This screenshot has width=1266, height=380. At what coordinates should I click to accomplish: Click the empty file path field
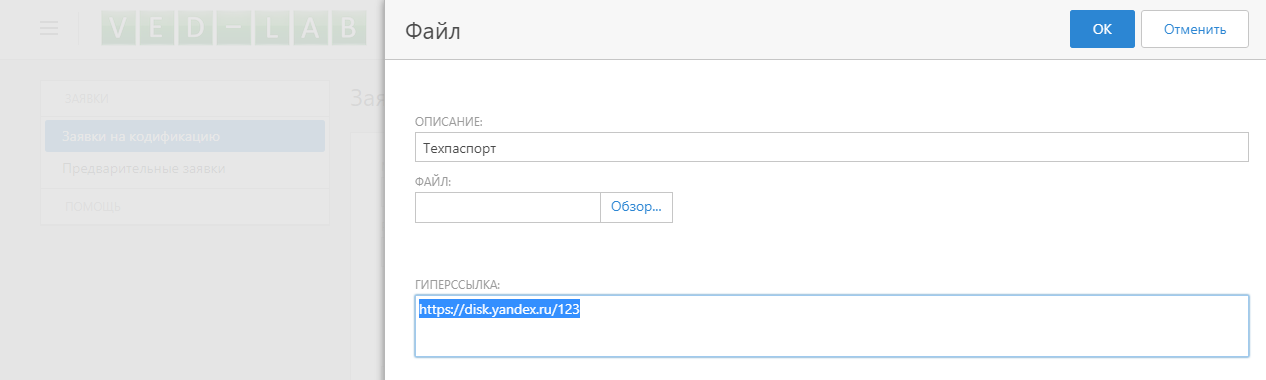coord(507,207)
